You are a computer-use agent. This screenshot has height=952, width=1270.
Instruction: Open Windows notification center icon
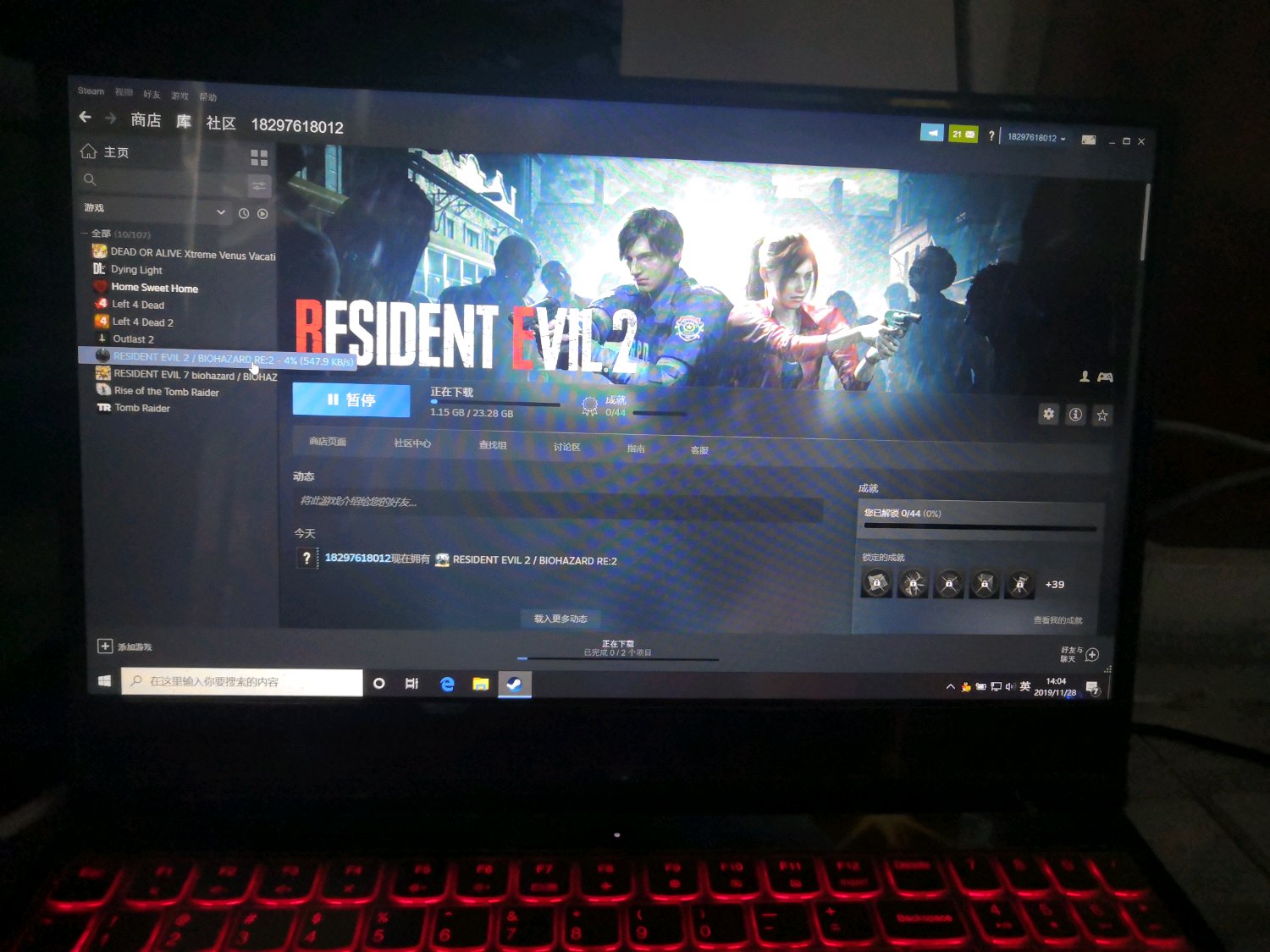click(1093, 688)
